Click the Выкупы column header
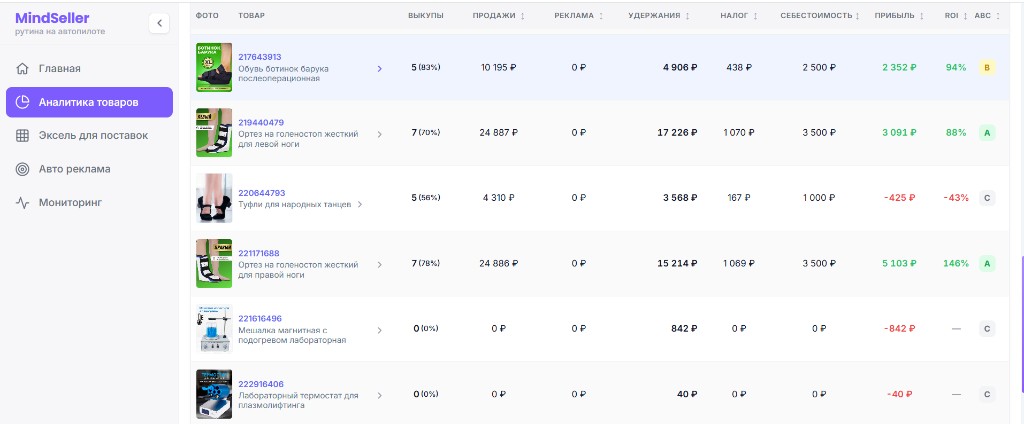Screen dimensions: 1024x424 point(426,16)
